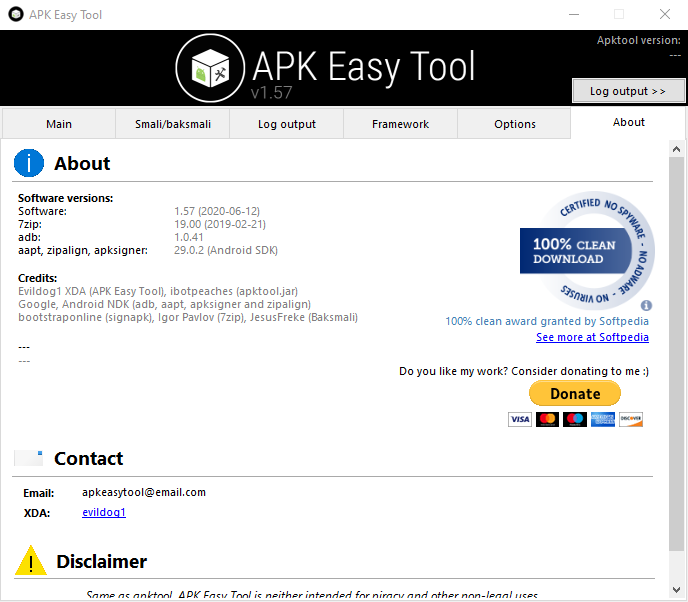The height and width of the screenshot is (602, 688).
Task: Click the Apktool version label
Action: click(x=638, y=40)
